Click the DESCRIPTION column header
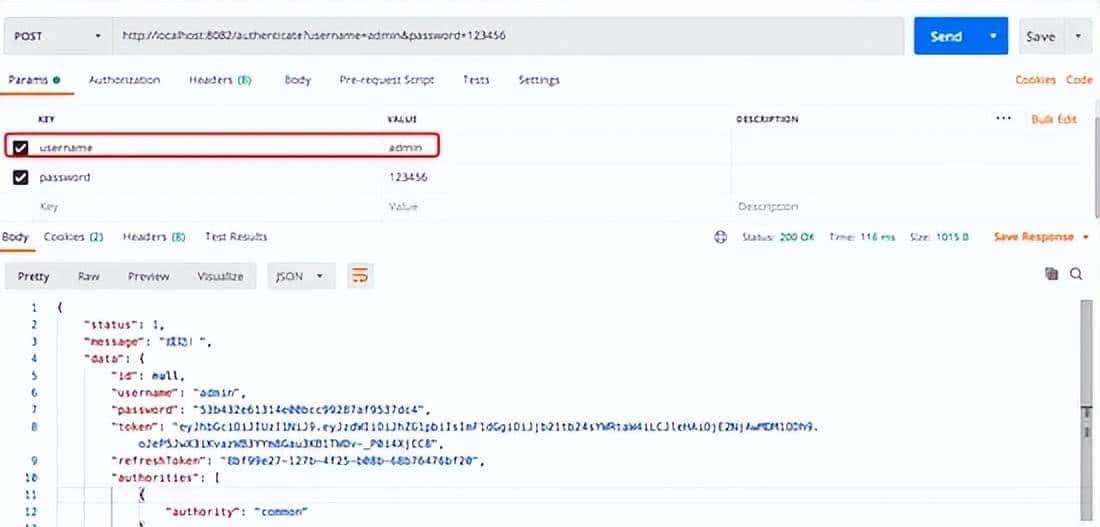 (767, 119)
